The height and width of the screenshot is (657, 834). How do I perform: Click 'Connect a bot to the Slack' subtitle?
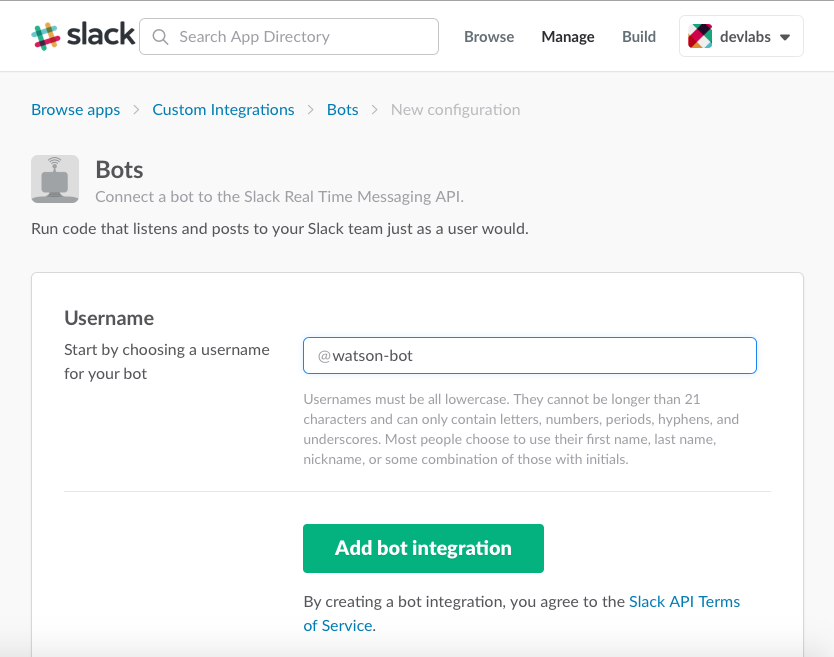pos(279,197)
